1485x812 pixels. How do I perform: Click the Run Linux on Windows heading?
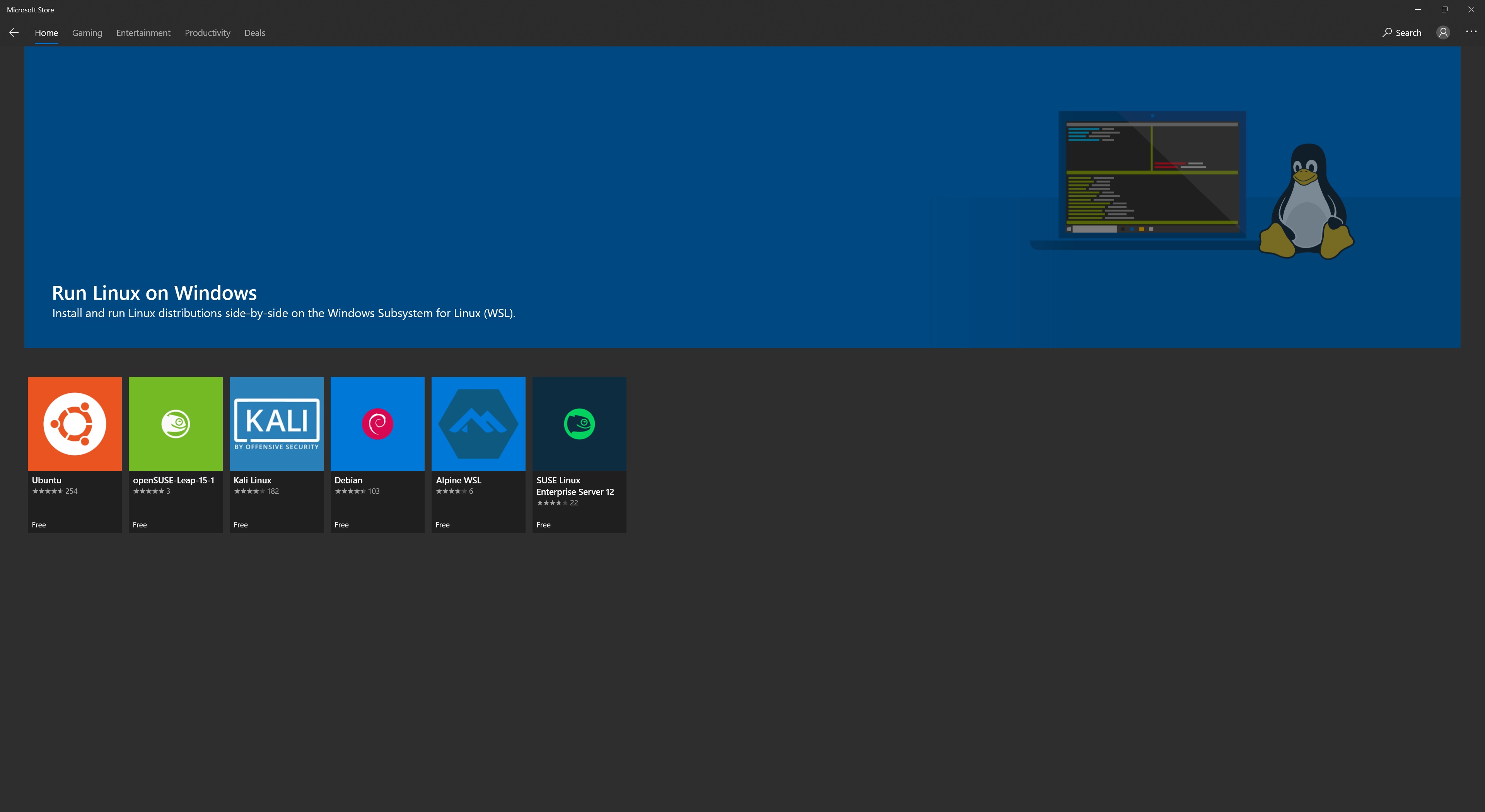155,293
